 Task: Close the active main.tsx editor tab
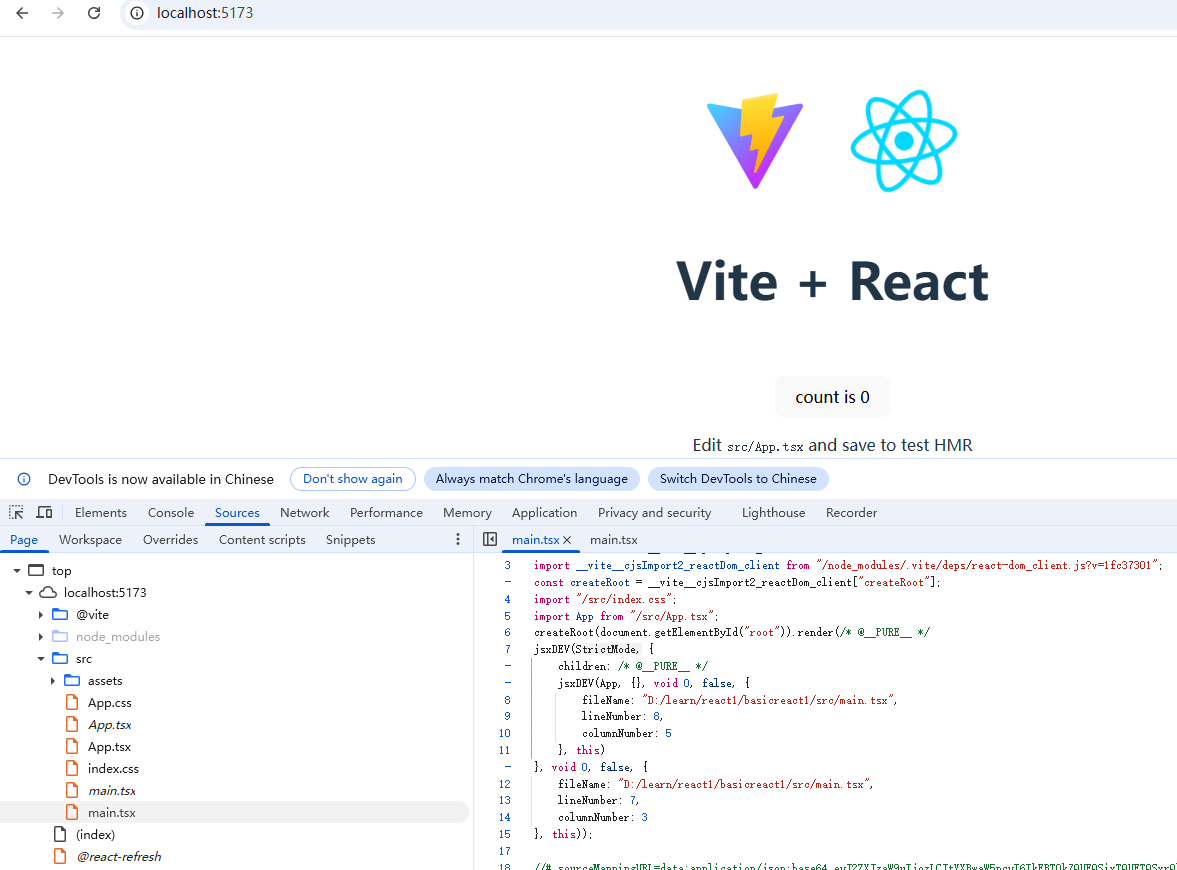click(x=567, y=540)
